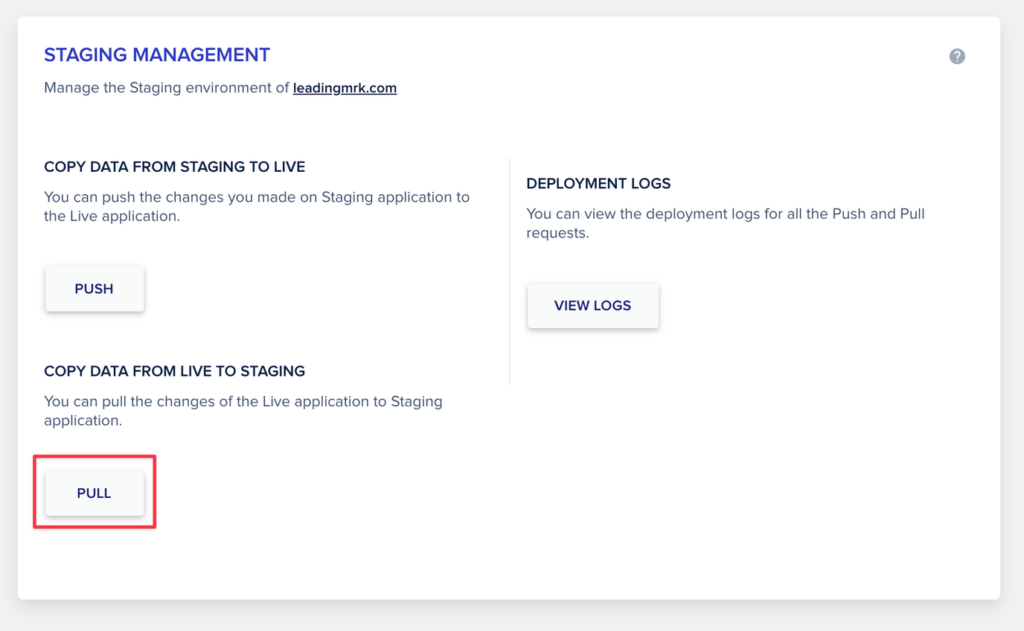The height and width of the screenshot is (631, 1024).
Task: Select the STAGING MANAGEMENT title
Action: [157, 55]
